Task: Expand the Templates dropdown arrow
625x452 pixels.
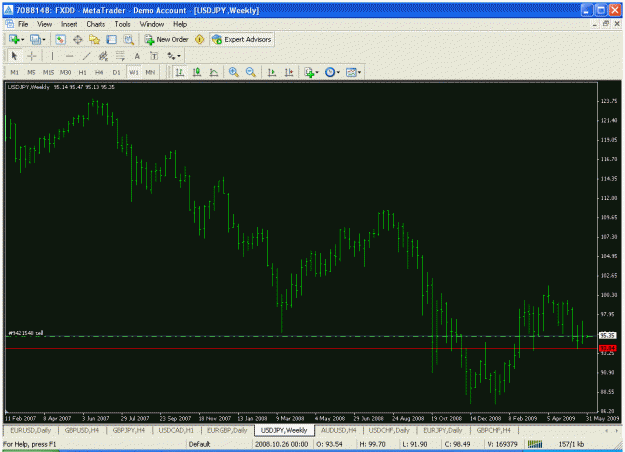Action: 359,73
